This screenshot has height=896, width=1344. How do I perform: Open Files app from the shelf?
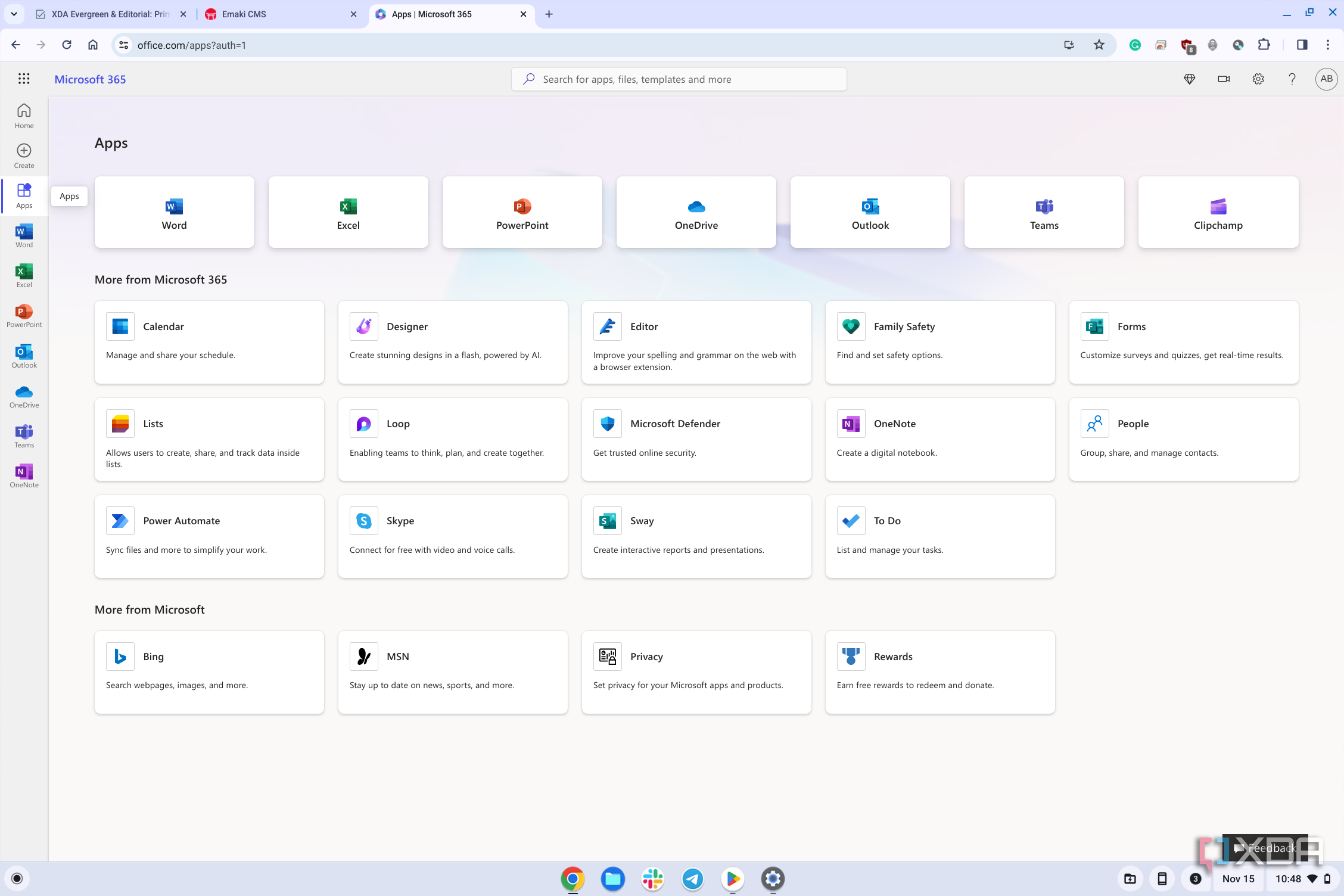coord(612,878)
